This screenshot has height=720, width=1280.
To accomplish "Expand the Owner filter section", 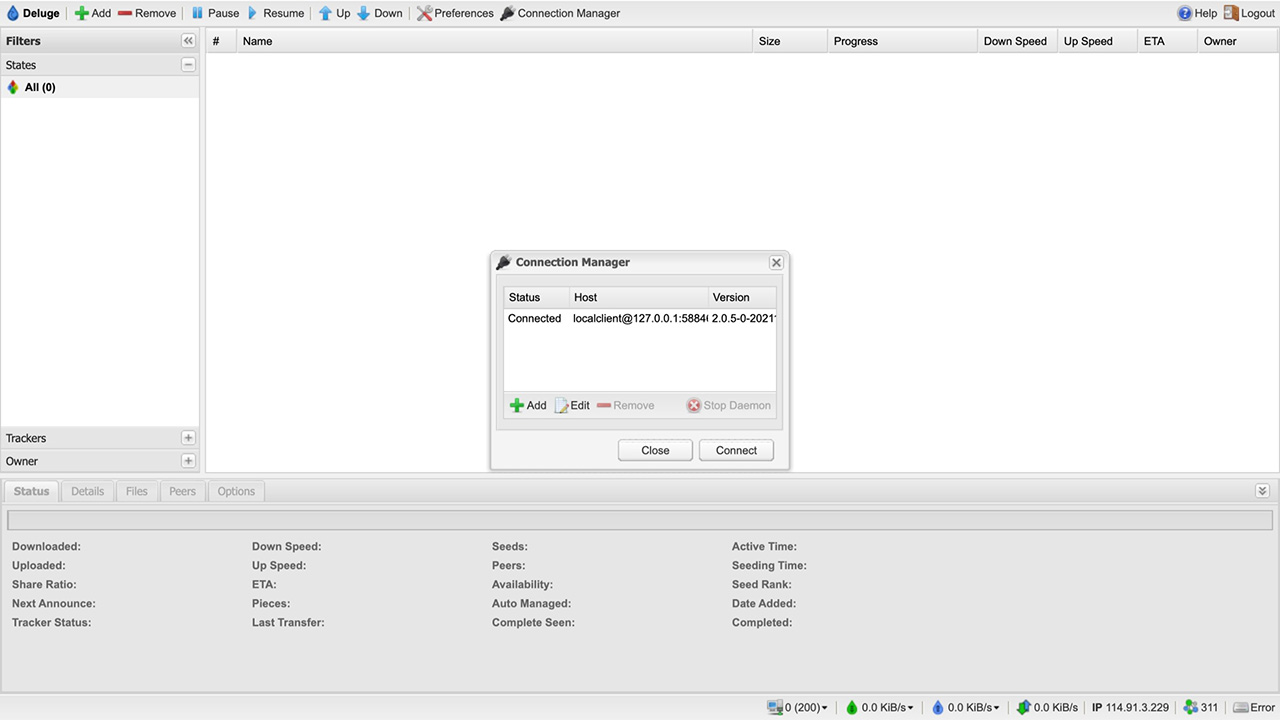I will coord(188,461).
